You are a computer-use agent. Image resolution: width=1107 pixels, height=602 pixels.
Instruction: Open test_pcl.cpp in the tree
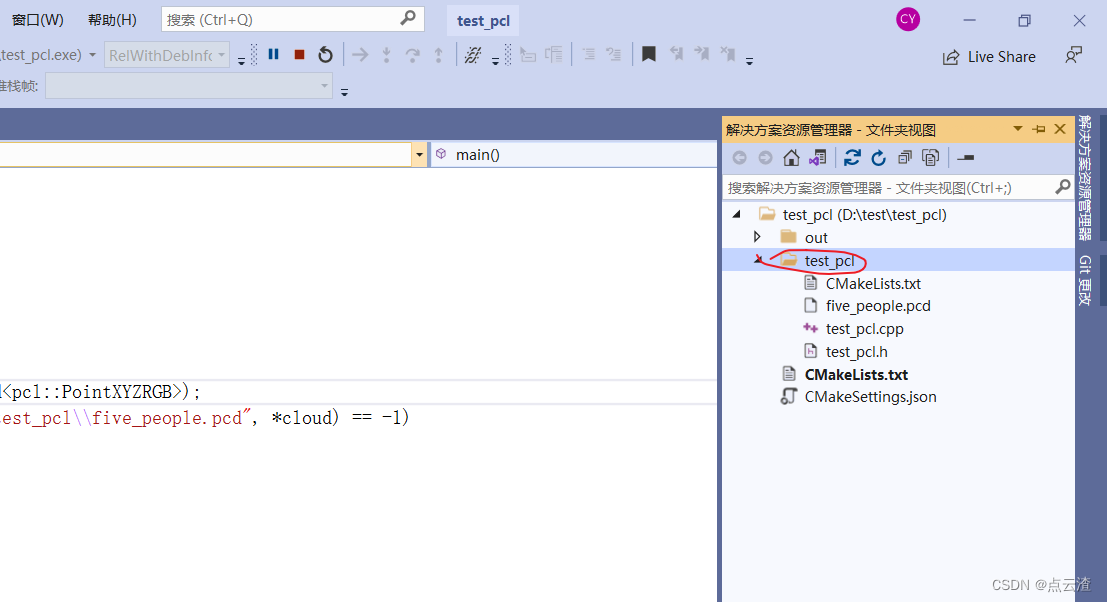coord(865,329)
